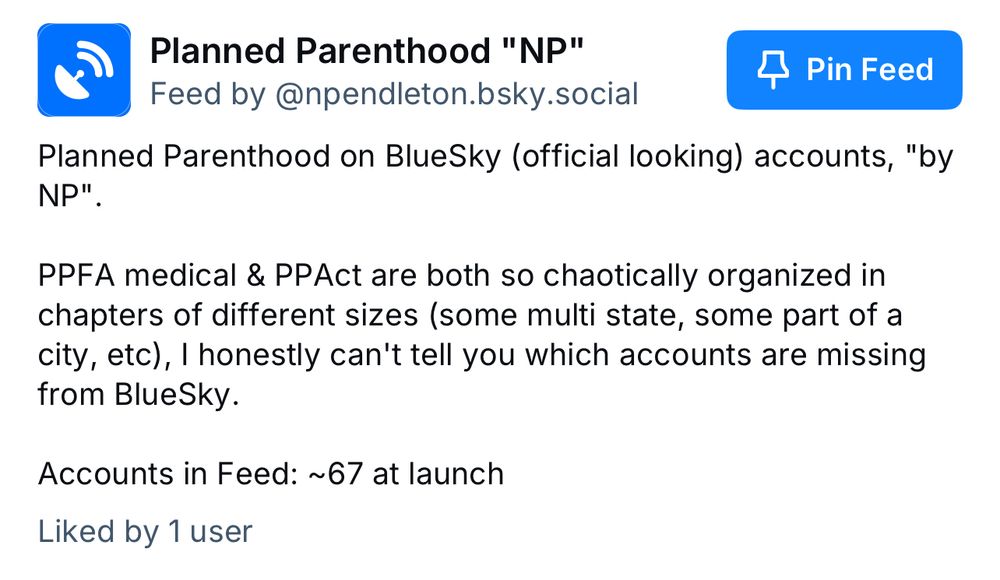The height and width of the screenshot is (580, 1000).
Task: Click the "Pin Feed" label text
Action: pyautogui.click(x=869, y=70)
